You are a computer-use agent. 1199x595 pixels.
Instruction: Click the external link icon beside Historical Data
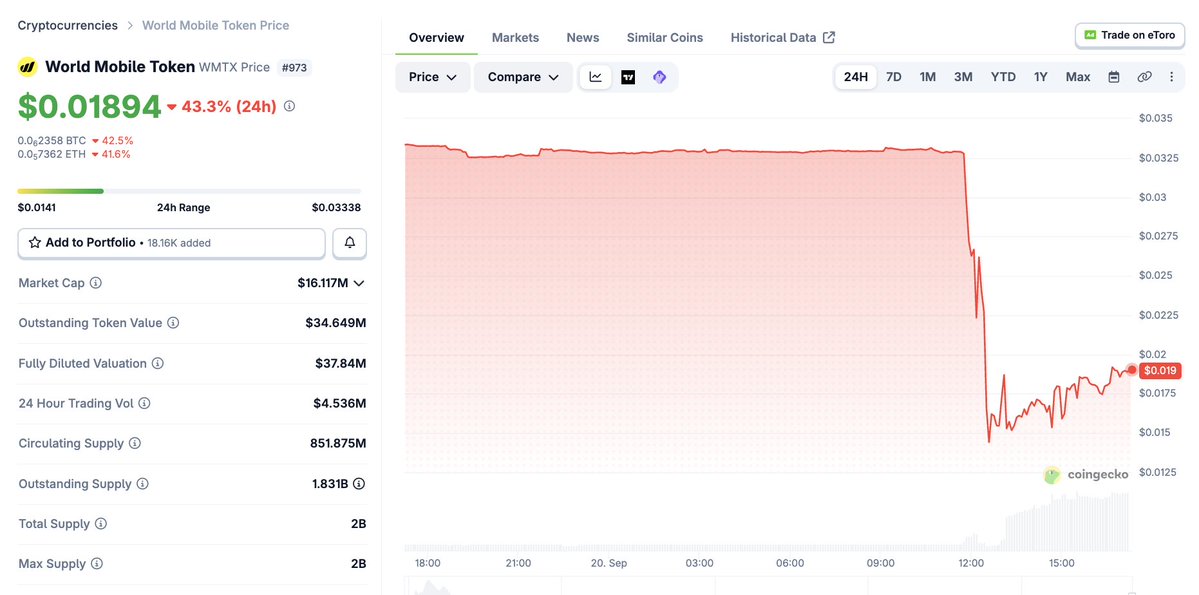[x=829, y=37]
